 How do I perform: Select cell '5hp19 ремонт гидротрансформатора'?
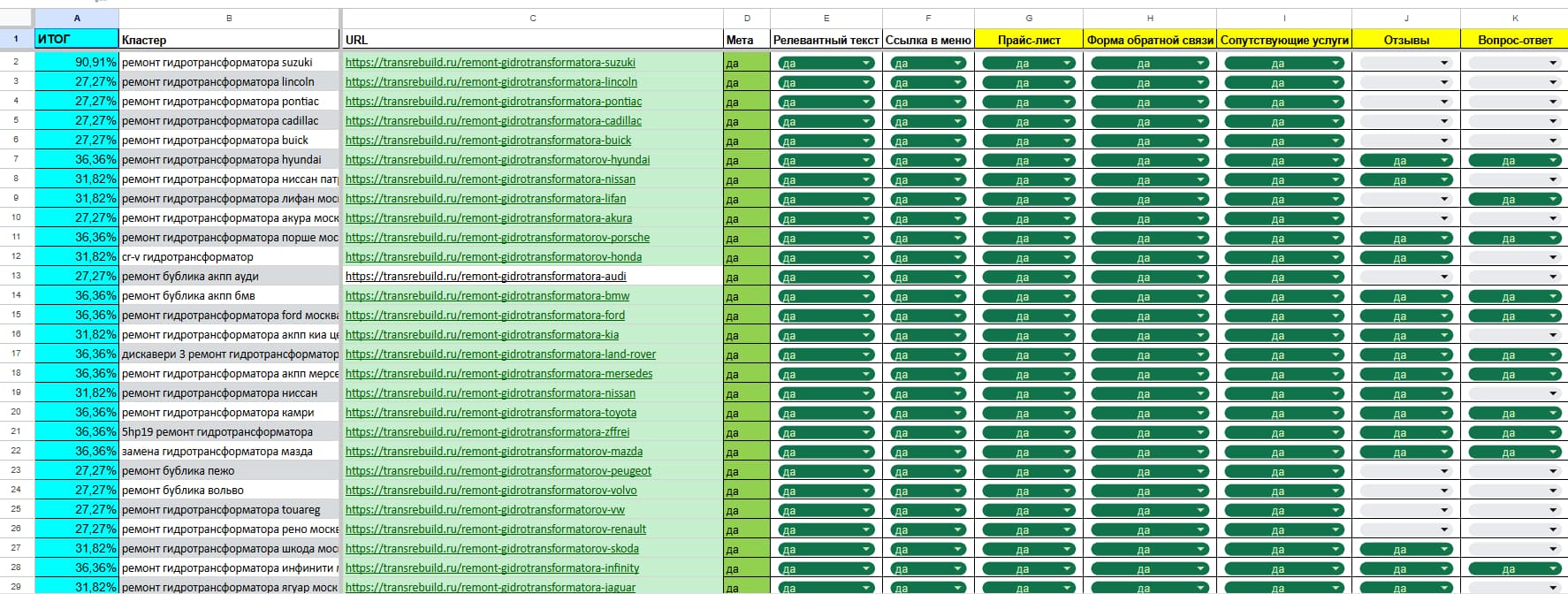[x=229, y=431]
